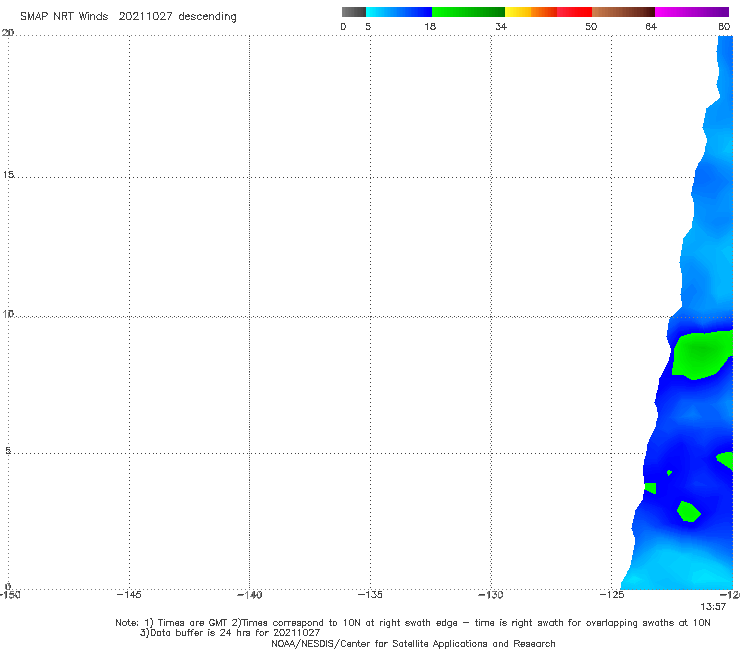Screen dimensions: 740x650
Task: Click the 'Times are GMT' note line
Action: 413,623
